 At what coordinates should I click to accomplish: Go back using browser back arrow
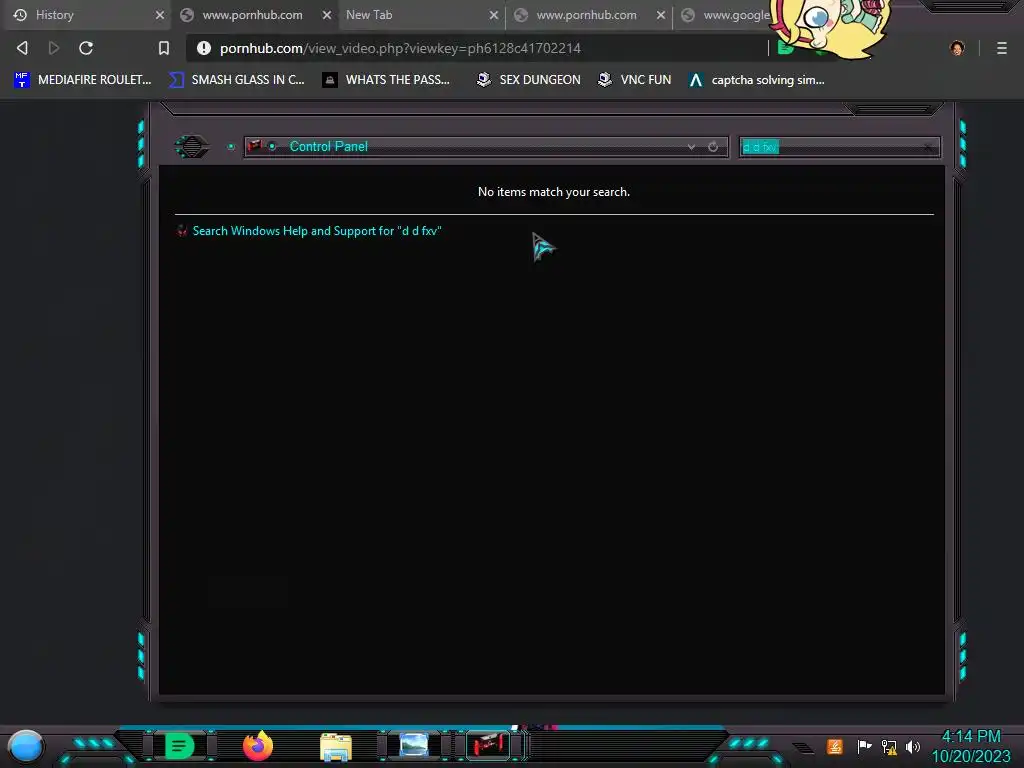[x=22, y=48]
